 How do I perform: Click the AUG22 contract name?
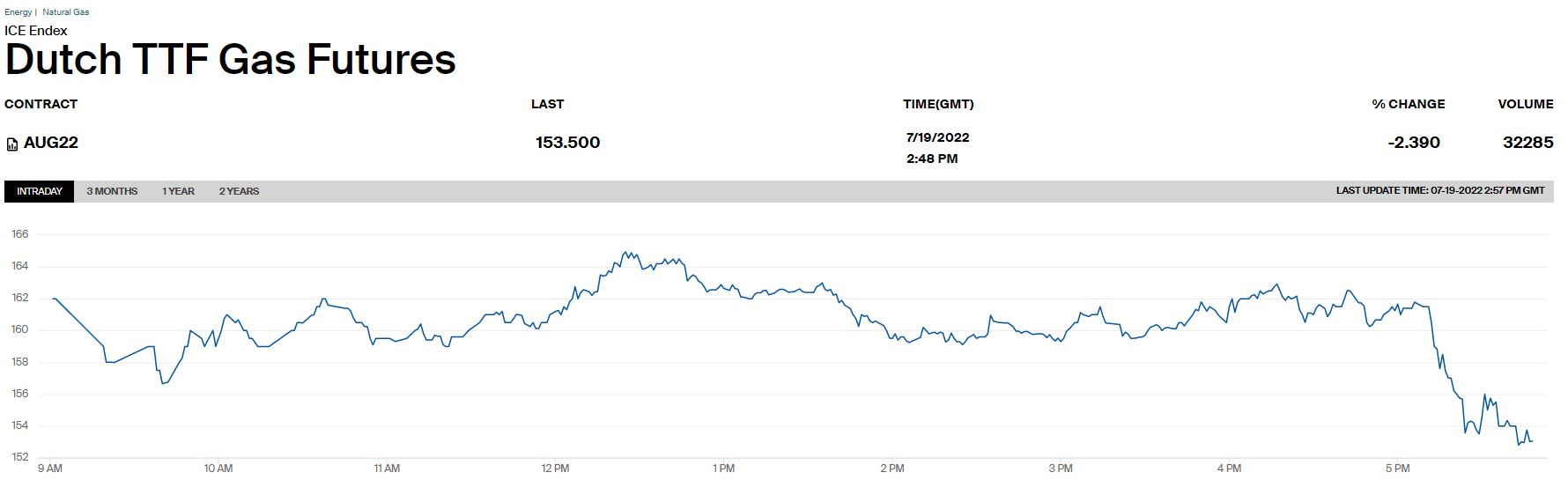[x=51, y=143]
